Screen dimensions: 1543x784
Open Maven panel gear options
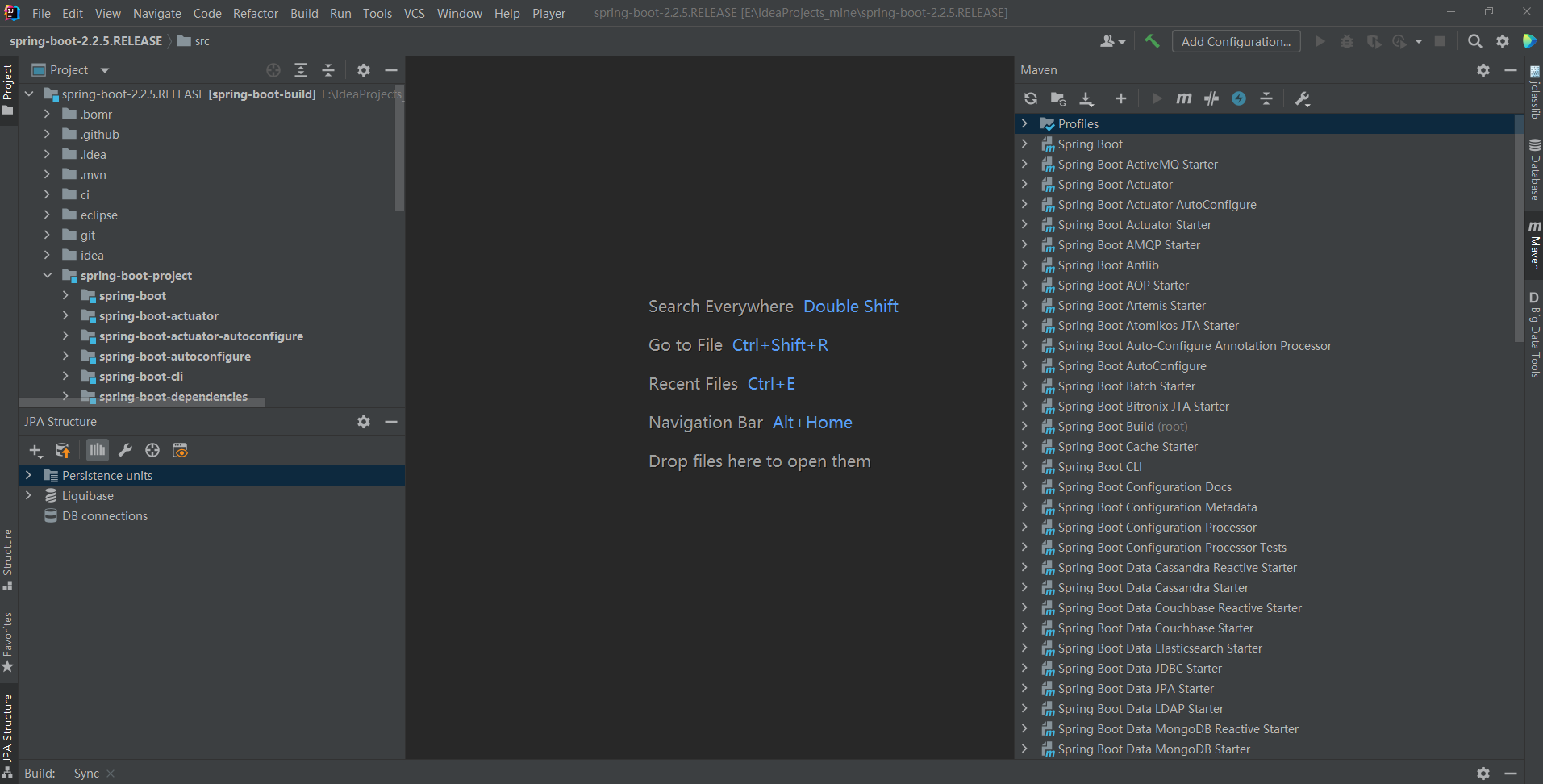click(x=1483, y=70)
